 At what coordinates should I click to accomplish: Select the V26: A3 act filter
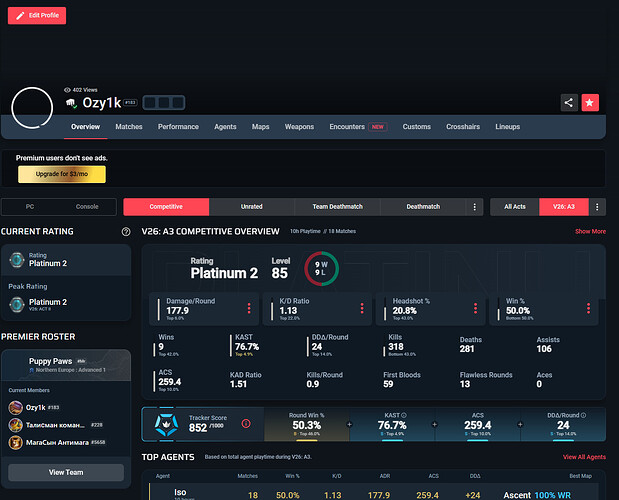coord(563,207)
